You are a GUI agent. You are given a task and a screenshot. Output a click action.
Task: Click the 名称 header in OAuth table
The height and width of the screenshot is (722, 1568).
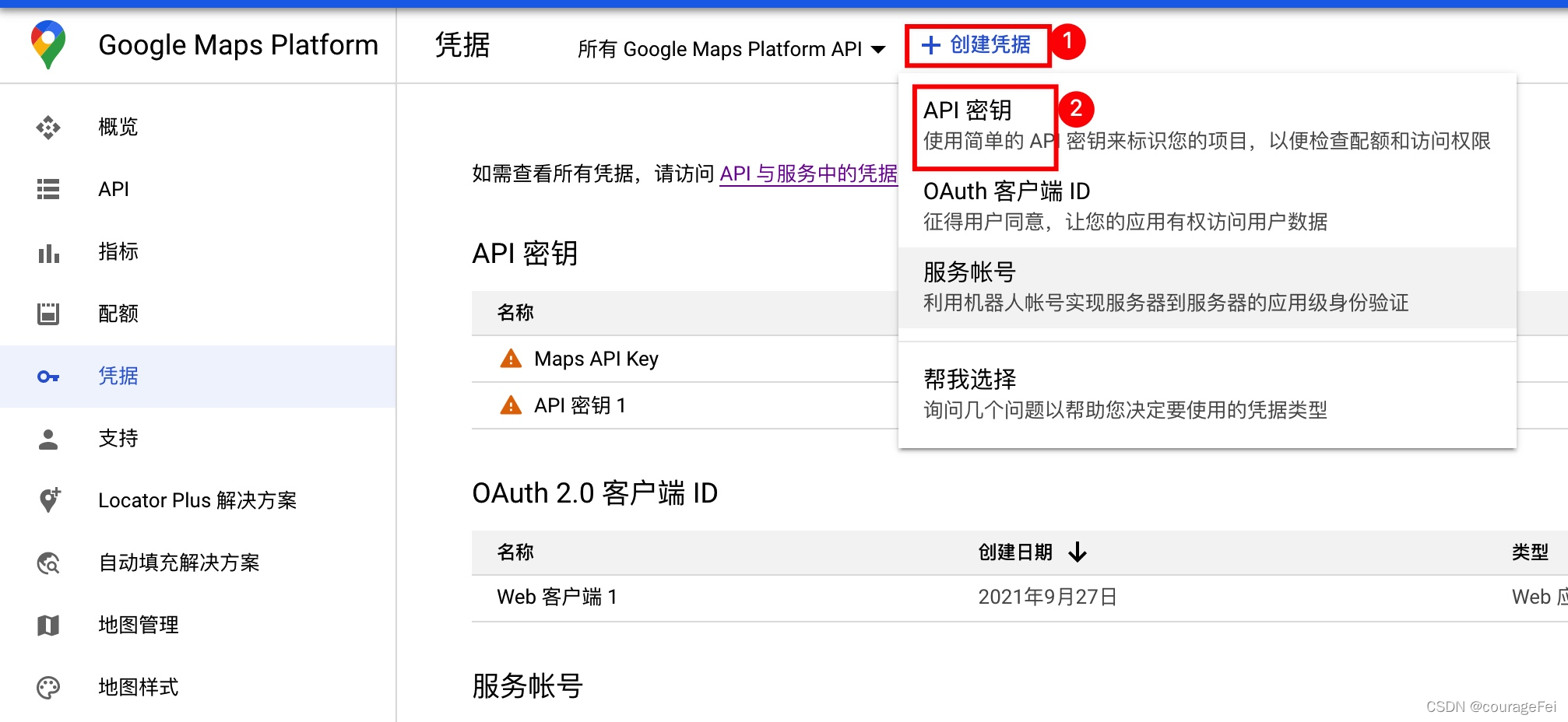[515, 552]
